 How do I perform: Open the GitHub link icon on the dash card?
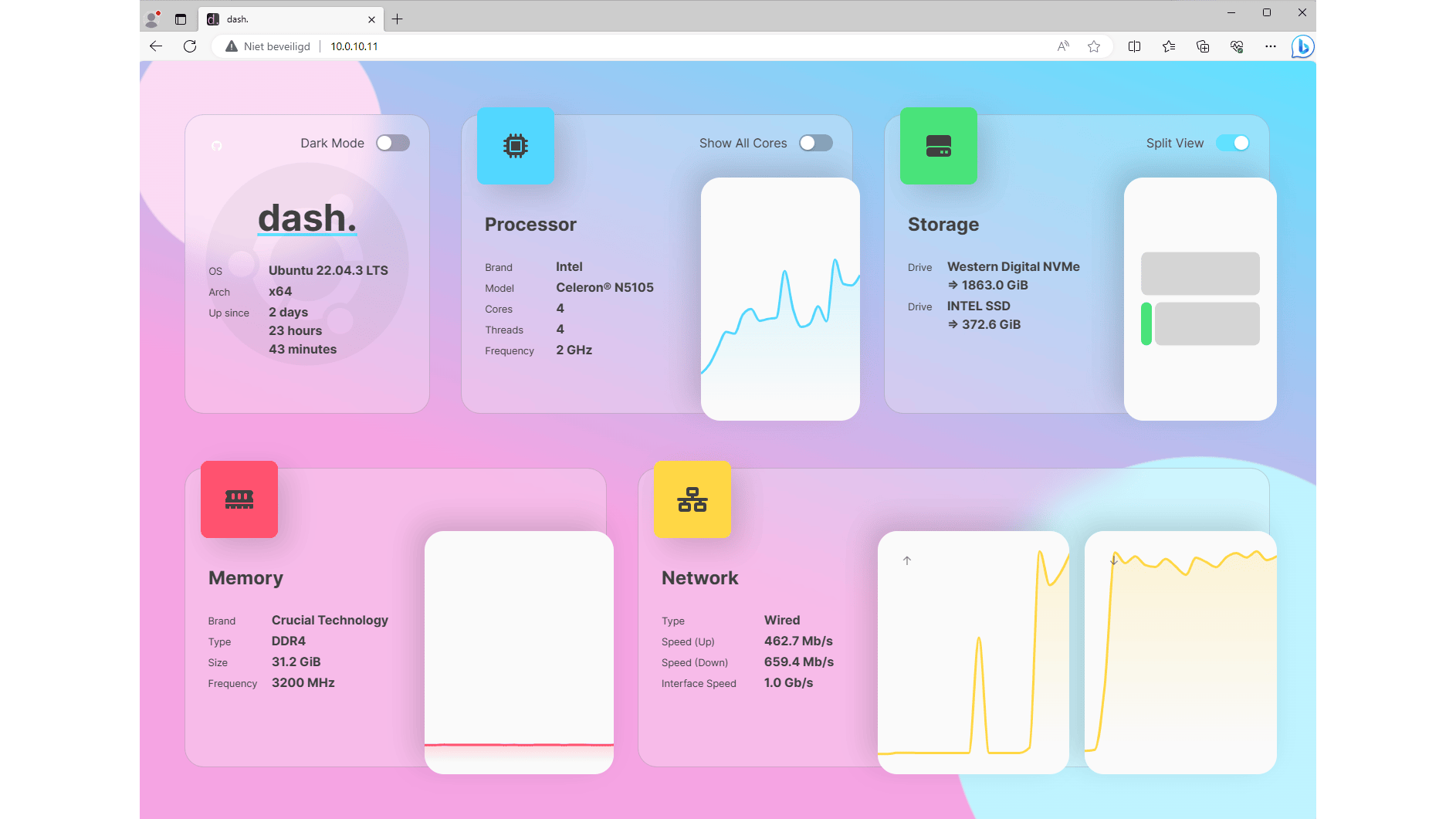(217, 145)
